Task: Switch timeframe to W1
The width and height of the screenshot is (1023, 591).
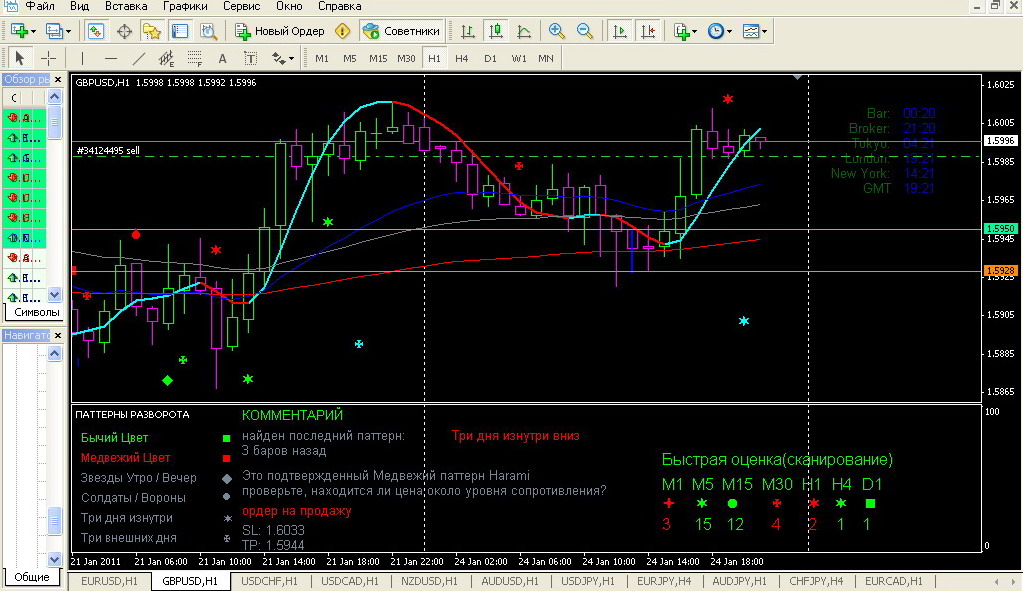Action: (x=519, y=58)
